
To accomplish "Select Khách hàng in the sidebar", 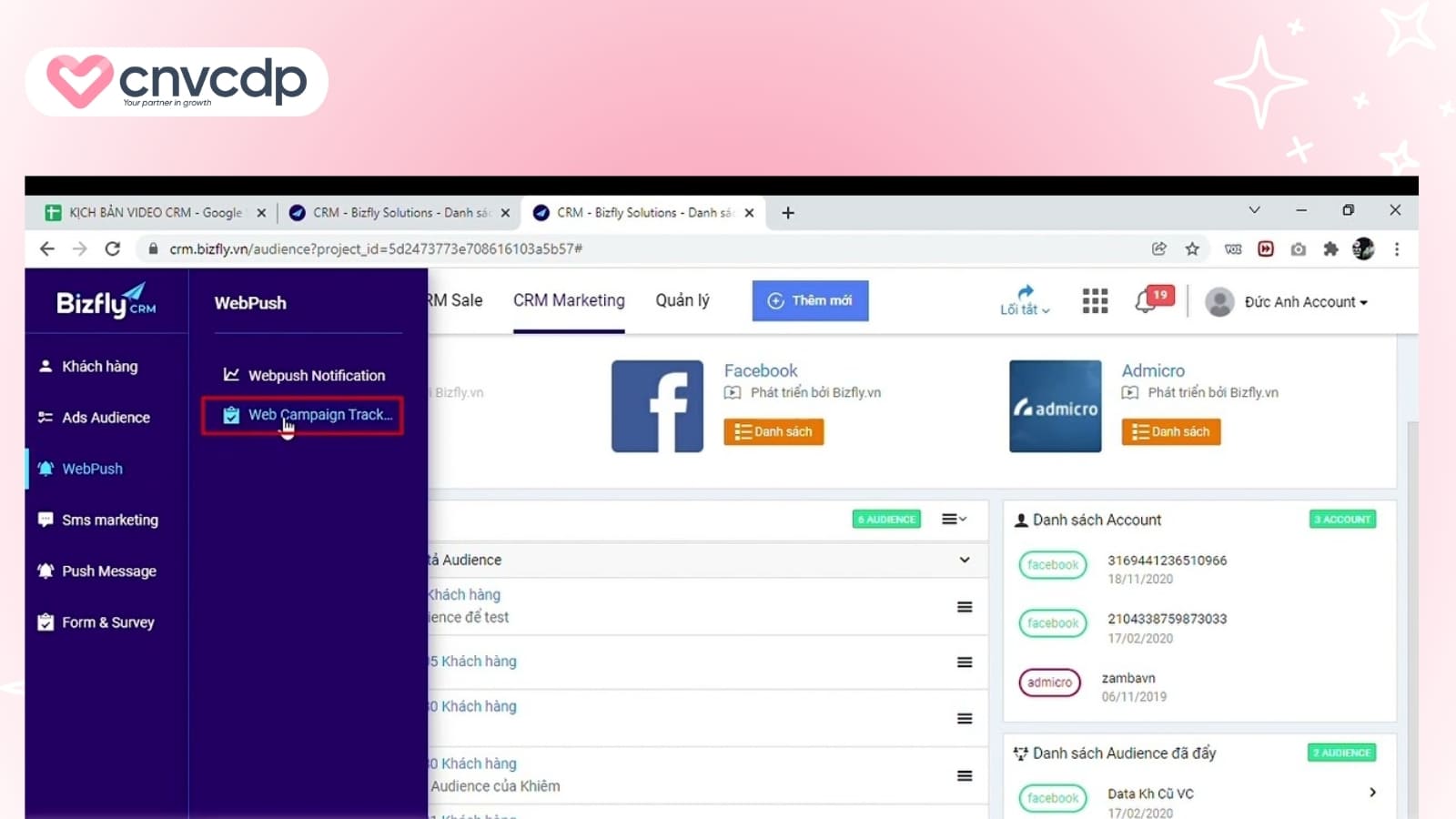I will [98, 366].
